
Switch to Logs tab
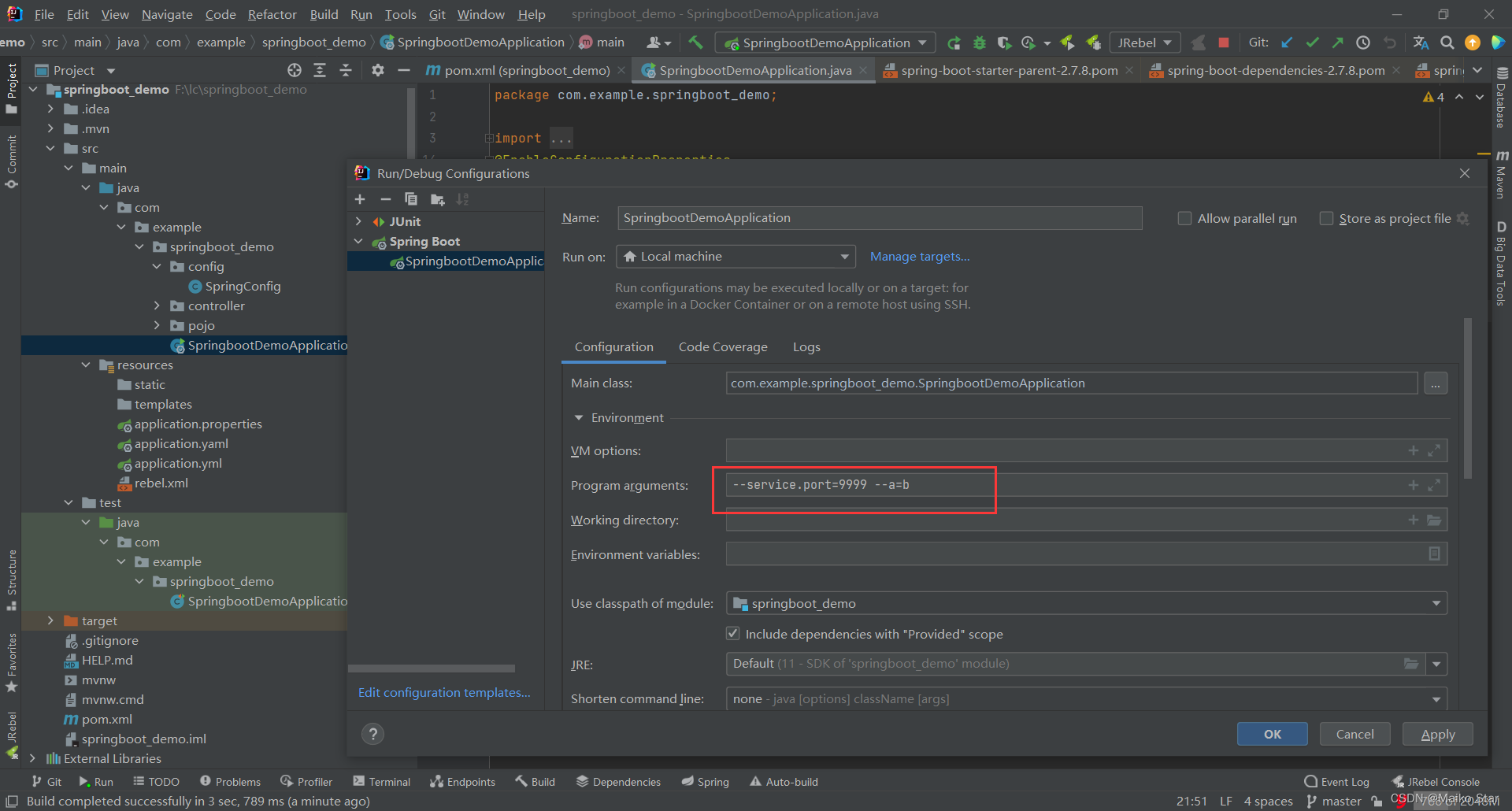pos(806,346)
